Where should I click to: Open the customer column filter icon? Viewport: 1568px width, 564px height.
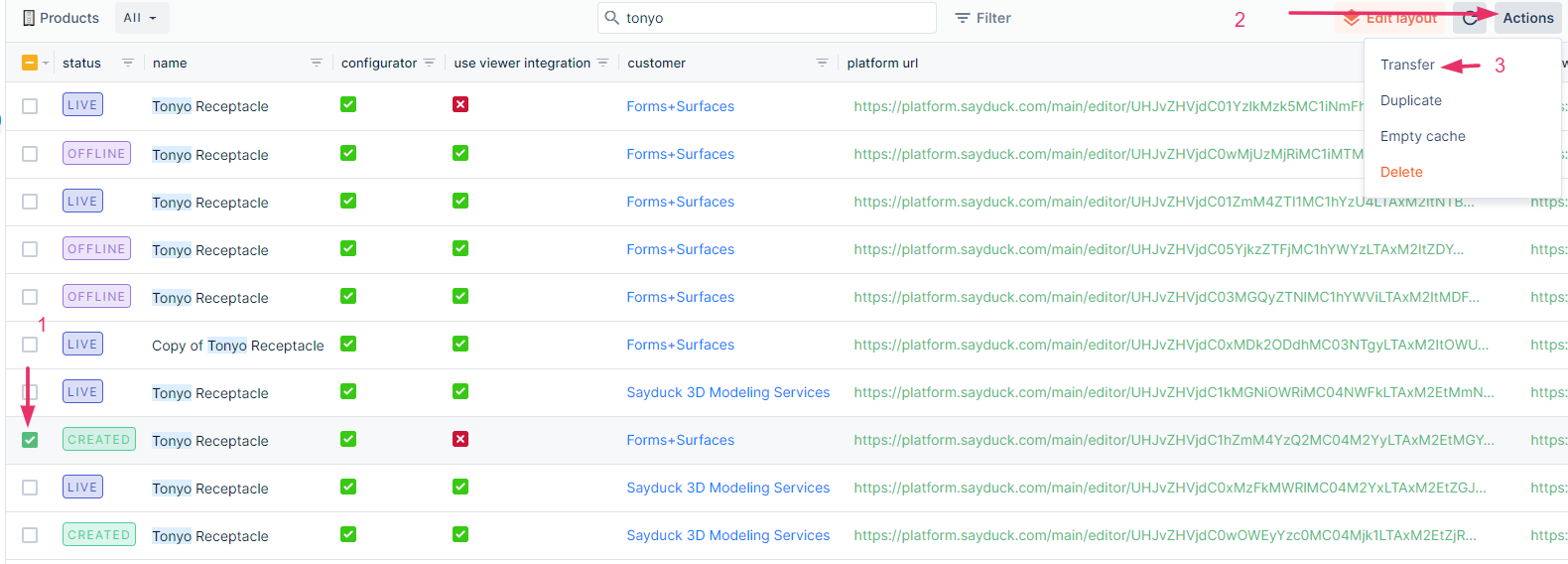(x=822, y=63)
